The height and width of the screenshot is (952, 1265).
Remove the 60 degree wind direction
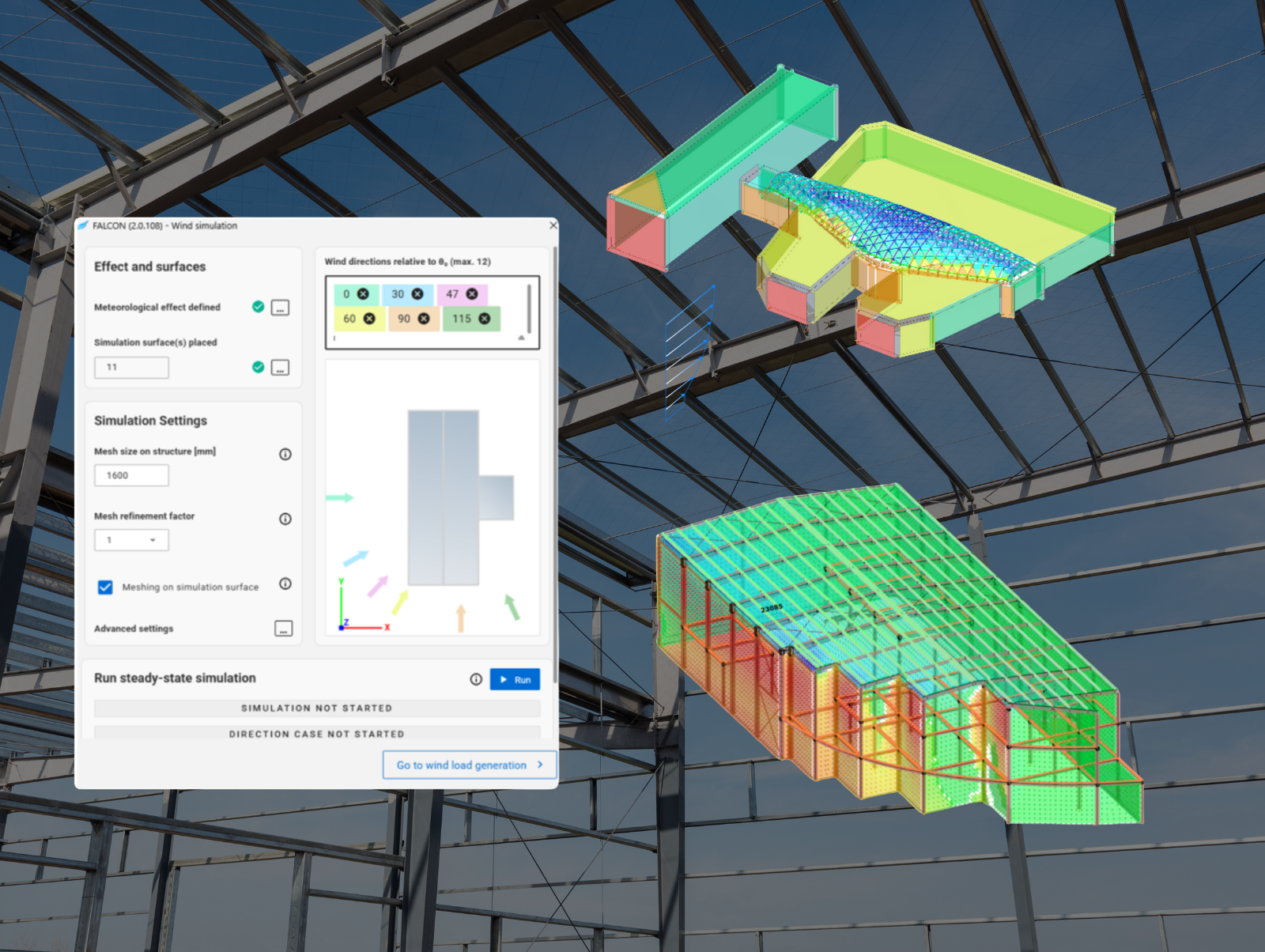pos(369,319)
